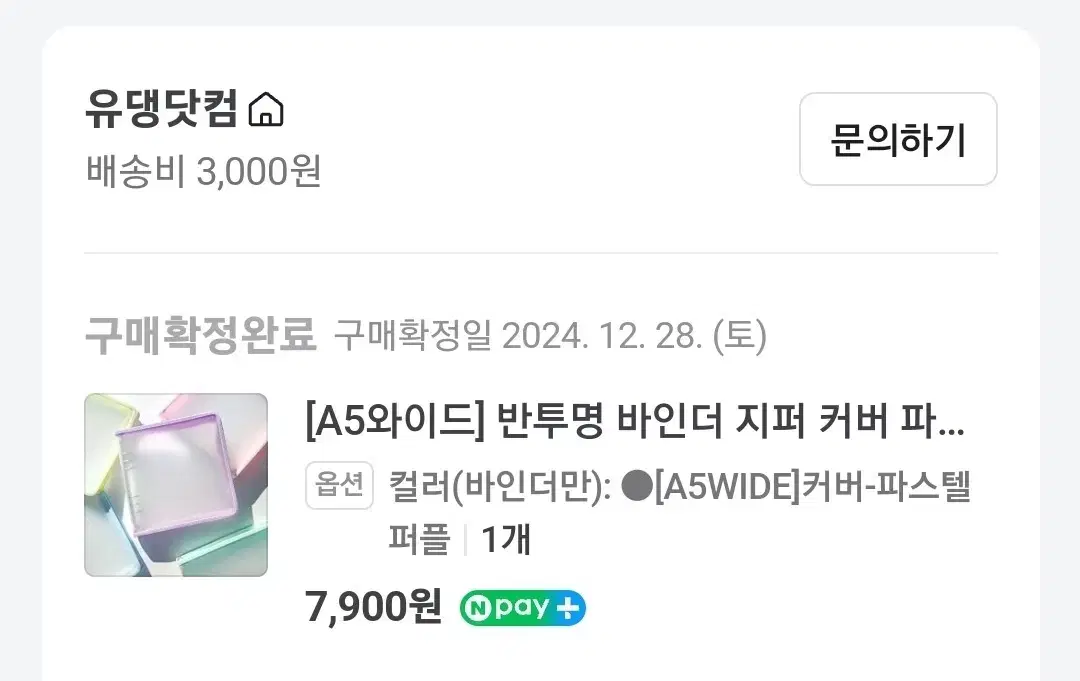Select the gray color dot in option
The image size is (1080, 681).
tap(636, 486)
